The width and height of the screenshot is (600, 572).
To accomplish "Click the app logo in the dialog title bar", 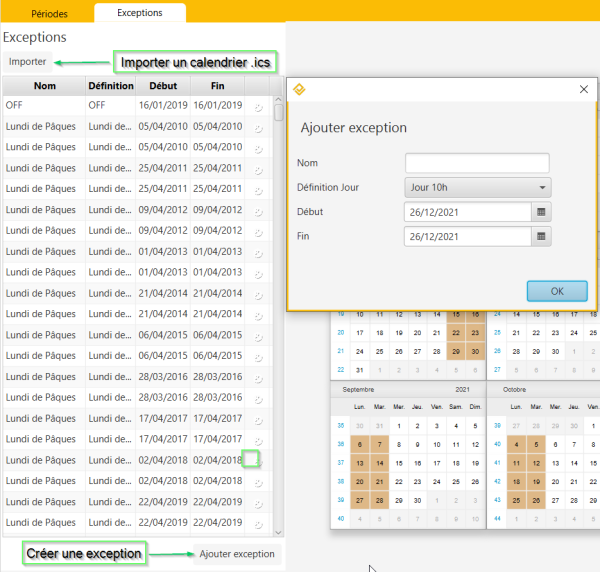I will pyautogui.click(x=298, y=89).
